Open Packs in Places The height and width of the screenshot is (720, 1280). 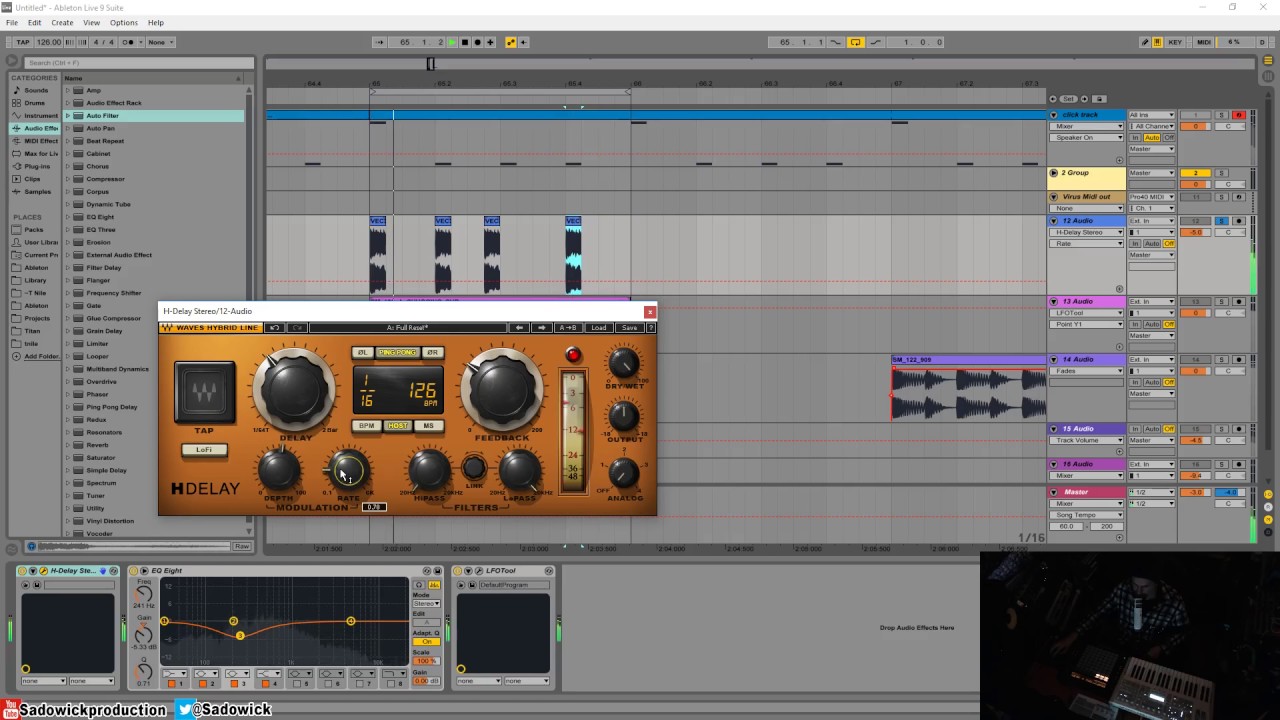click(34, 230)
